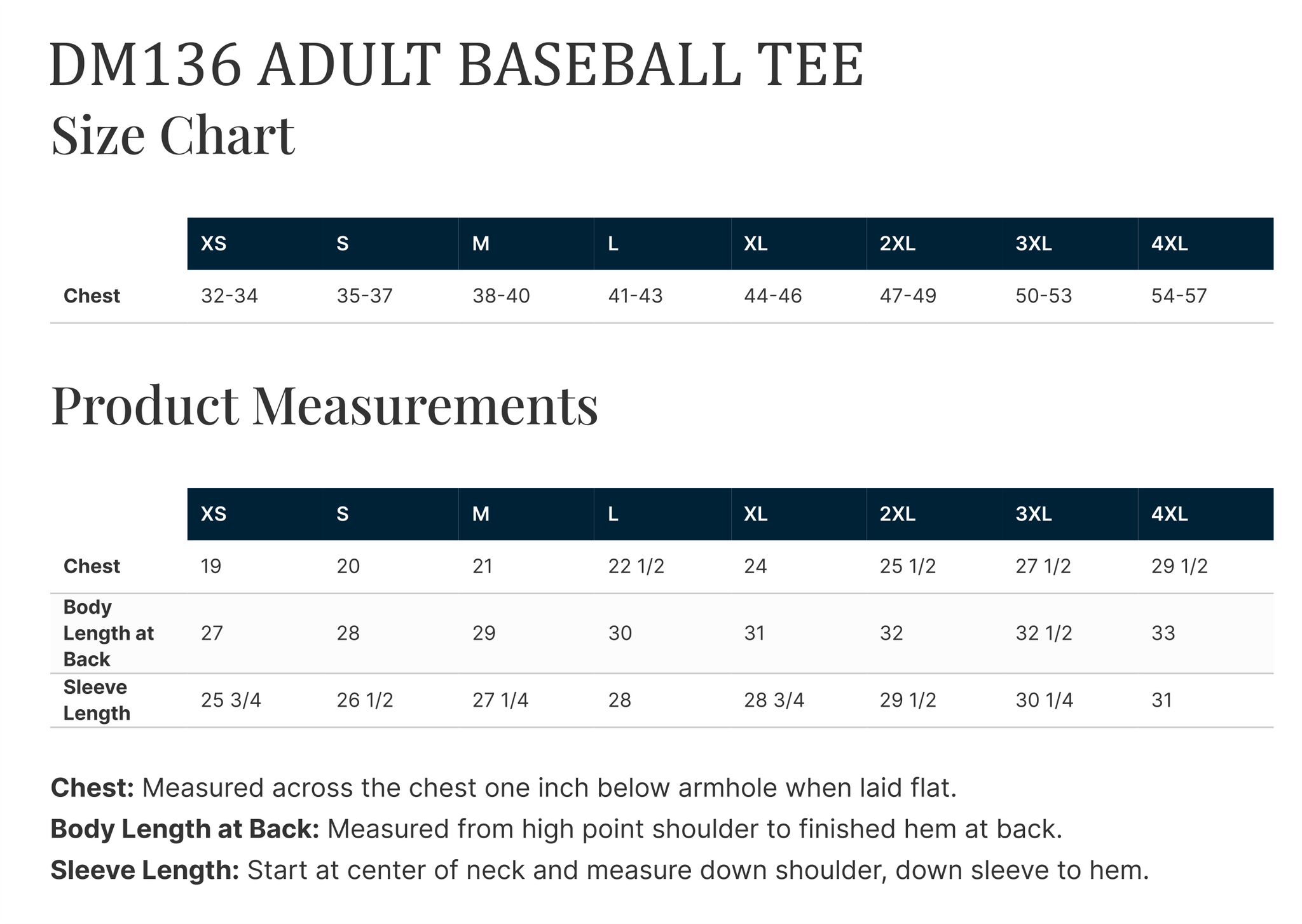Click the Body Length at Back row label
Viewport: 1302px width, 924px height.
click(109, 633)
